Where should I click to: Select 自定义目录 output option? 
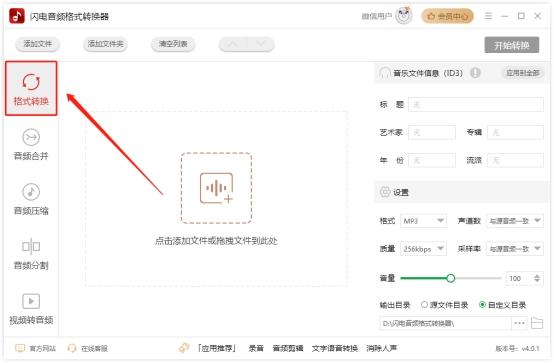(x=502, y=305)
